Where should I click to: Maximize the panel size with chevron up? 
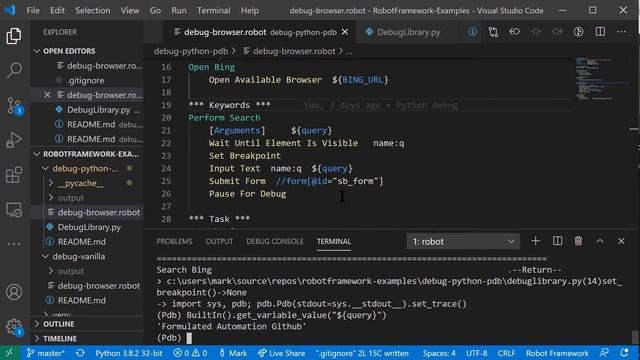click(x=600, y=241)
